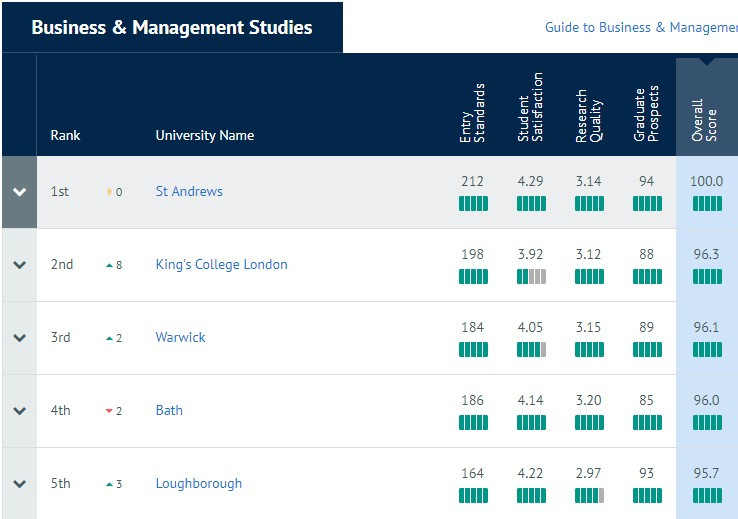Open the Loughborough university link

point(199,484)
